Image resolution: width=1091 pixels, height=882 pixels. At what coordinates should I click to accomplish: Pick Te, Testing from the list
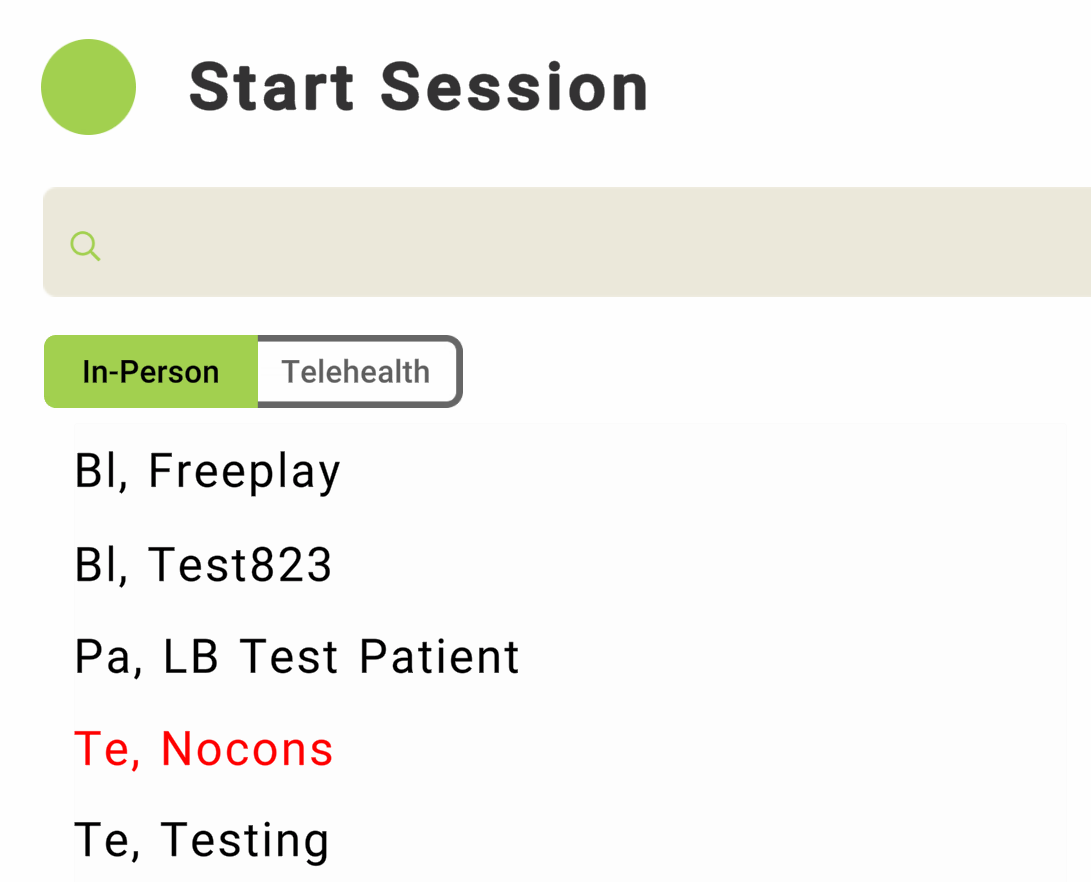click(202, 840)
